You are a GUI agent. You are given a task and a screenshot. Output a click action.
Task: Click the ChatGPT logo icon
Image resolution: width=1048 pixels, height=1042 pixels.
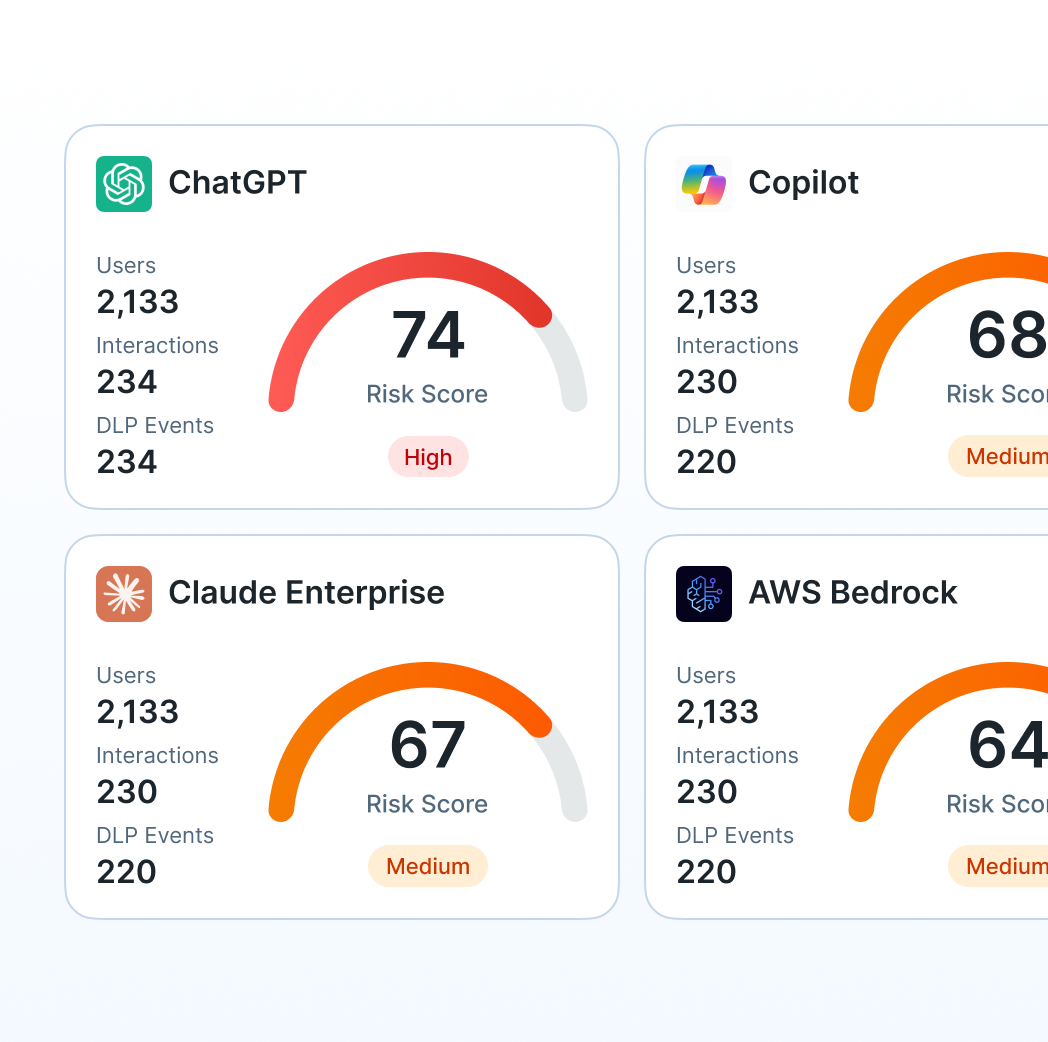coord(124,184)
